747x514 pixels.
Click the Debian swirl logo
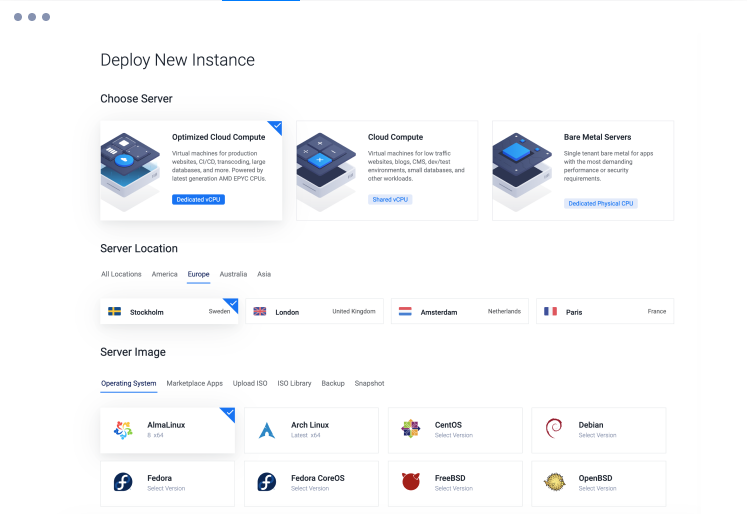554,428
